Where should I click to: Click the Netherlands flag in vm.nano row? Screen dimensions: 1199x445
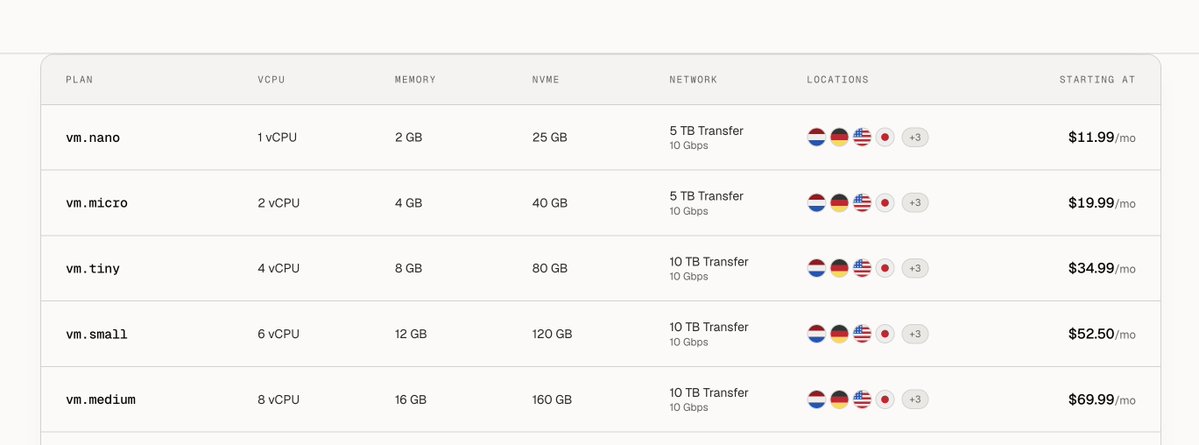[x=817, y=138]
